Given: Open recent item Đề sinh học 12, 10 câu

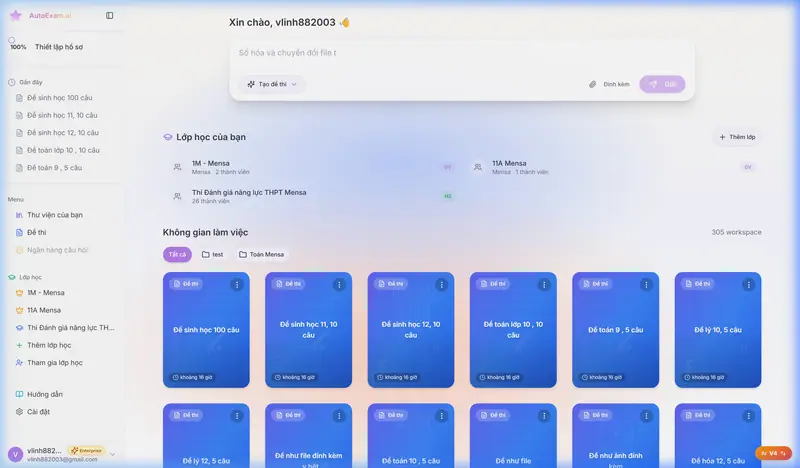Looking at the screenshot, I should 63,133.
